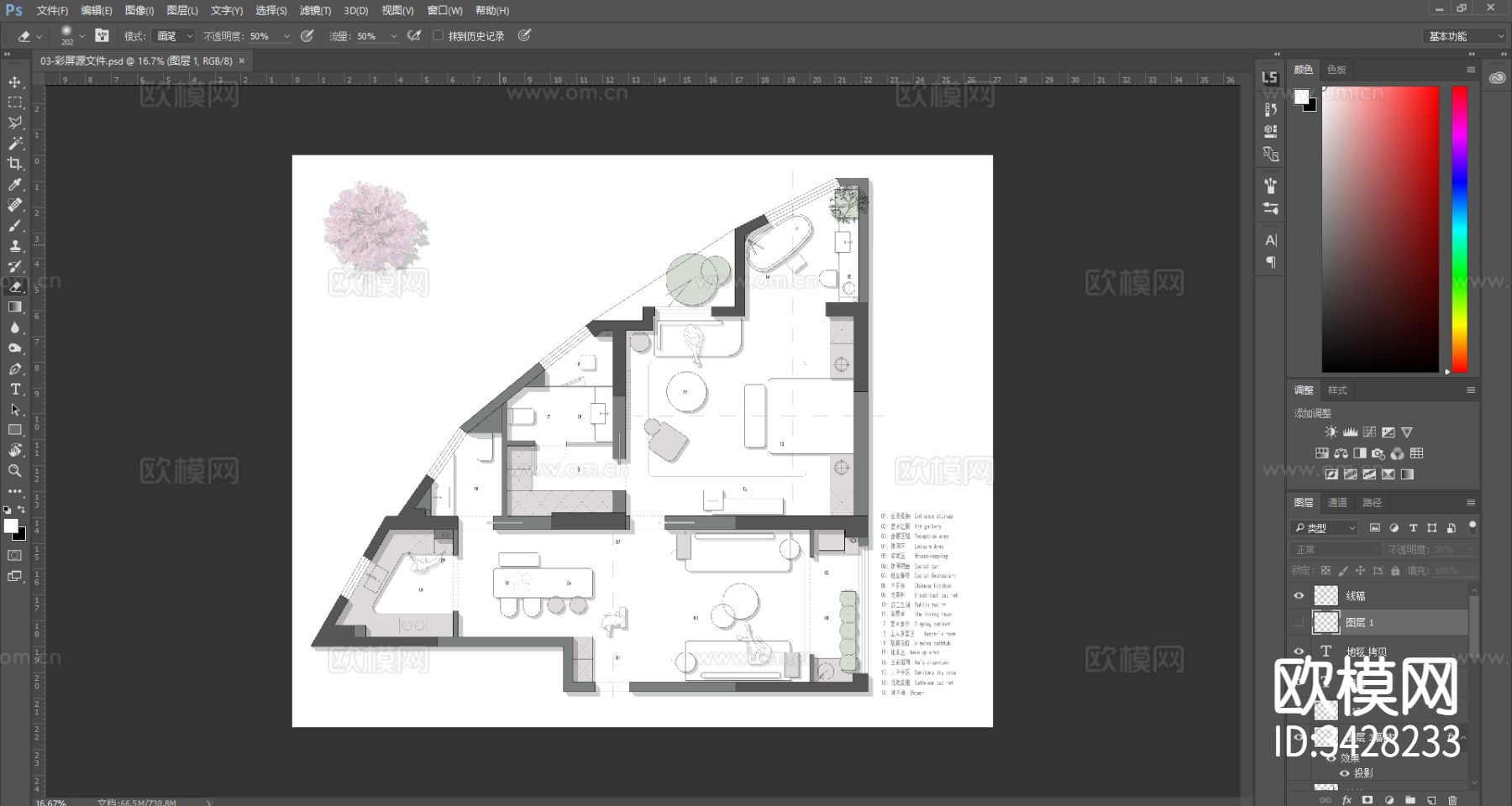Toggle the layer filter switch
The image size is (1512, 806).
(1472, 527)
